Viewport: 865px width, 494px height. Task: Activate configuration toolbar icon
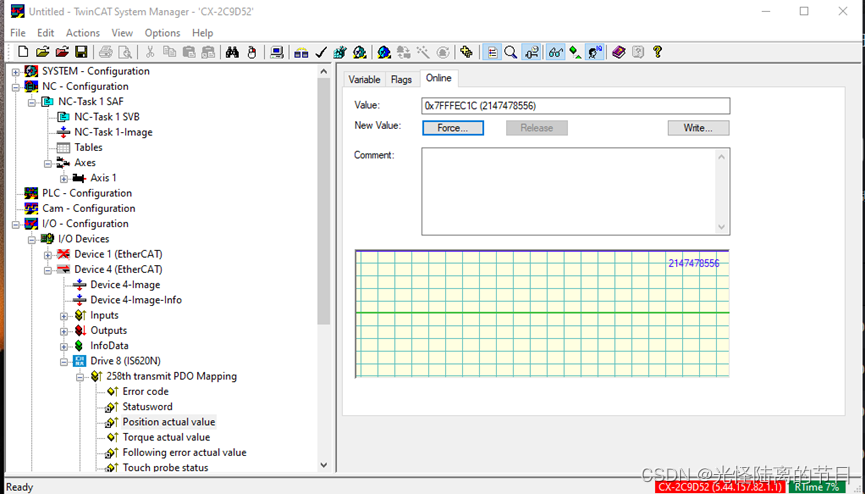click(x=340, y=52)
